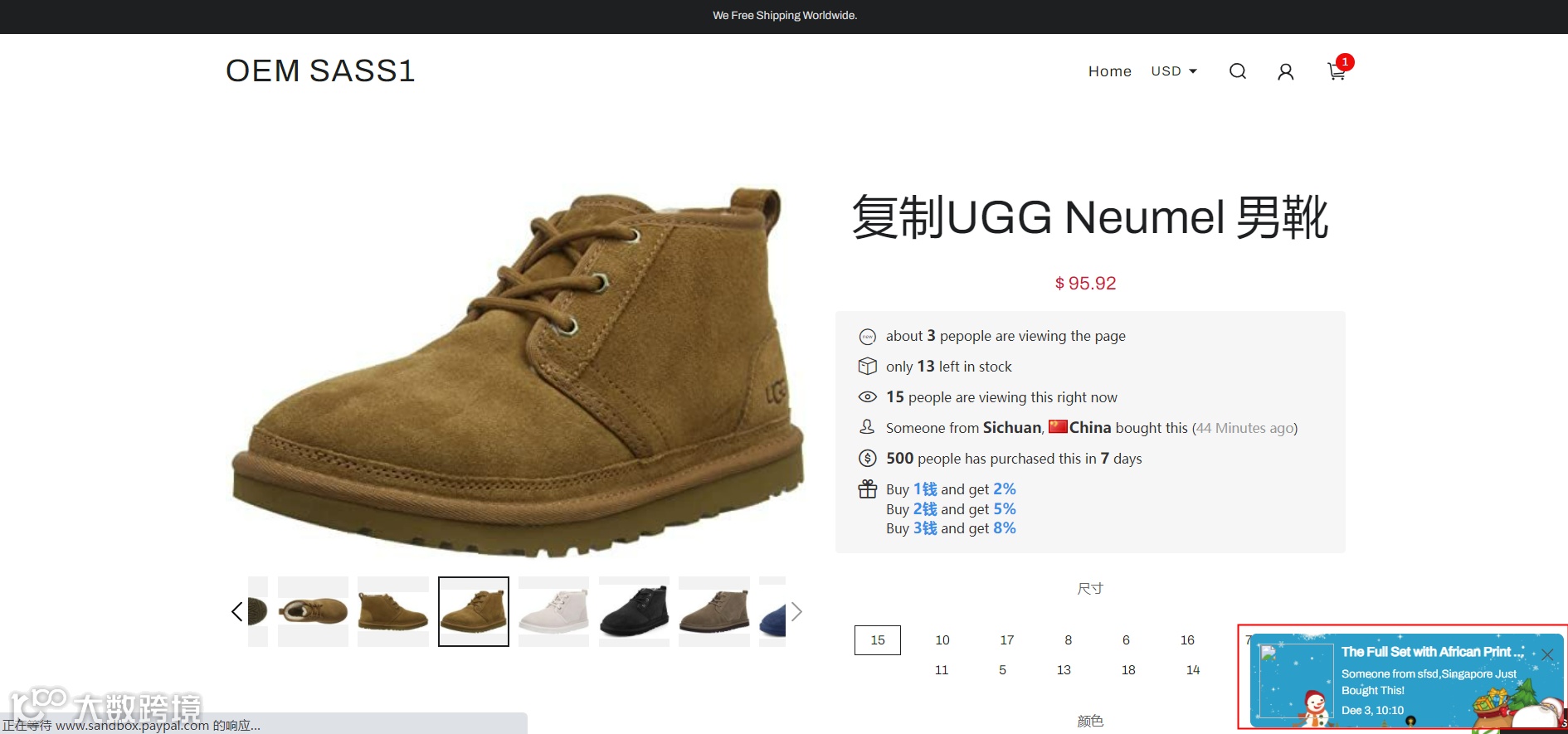Show next thumbnails with the right arrow
The height and width of the screenshot is (734, 1568).
[x=796, y=612]
